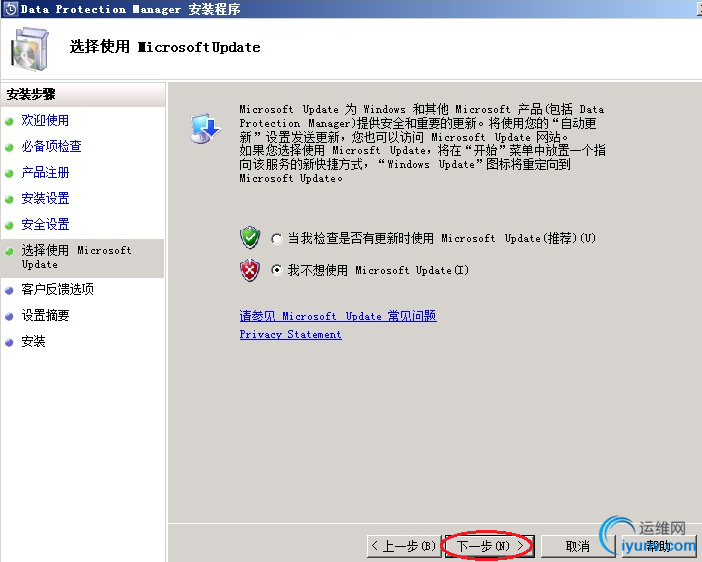Image resolution: width=702 pixels, height=562 pixels.
Task: Select 当我检查是否有更新时使用 Microsoft Update radio
Action: pos(277,239)
